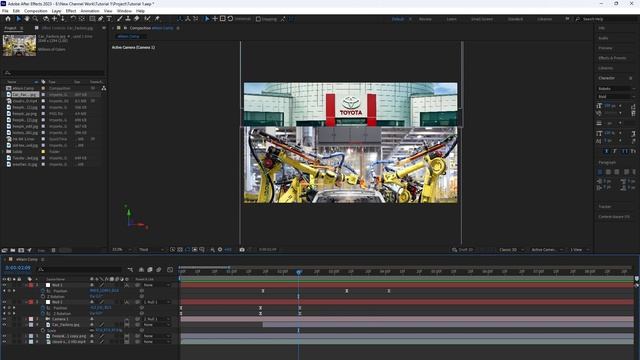Hide the Car_Factory.jpg layer
Image resolution: width=640 pixels, height=360 pixels.
pos(4,325)
